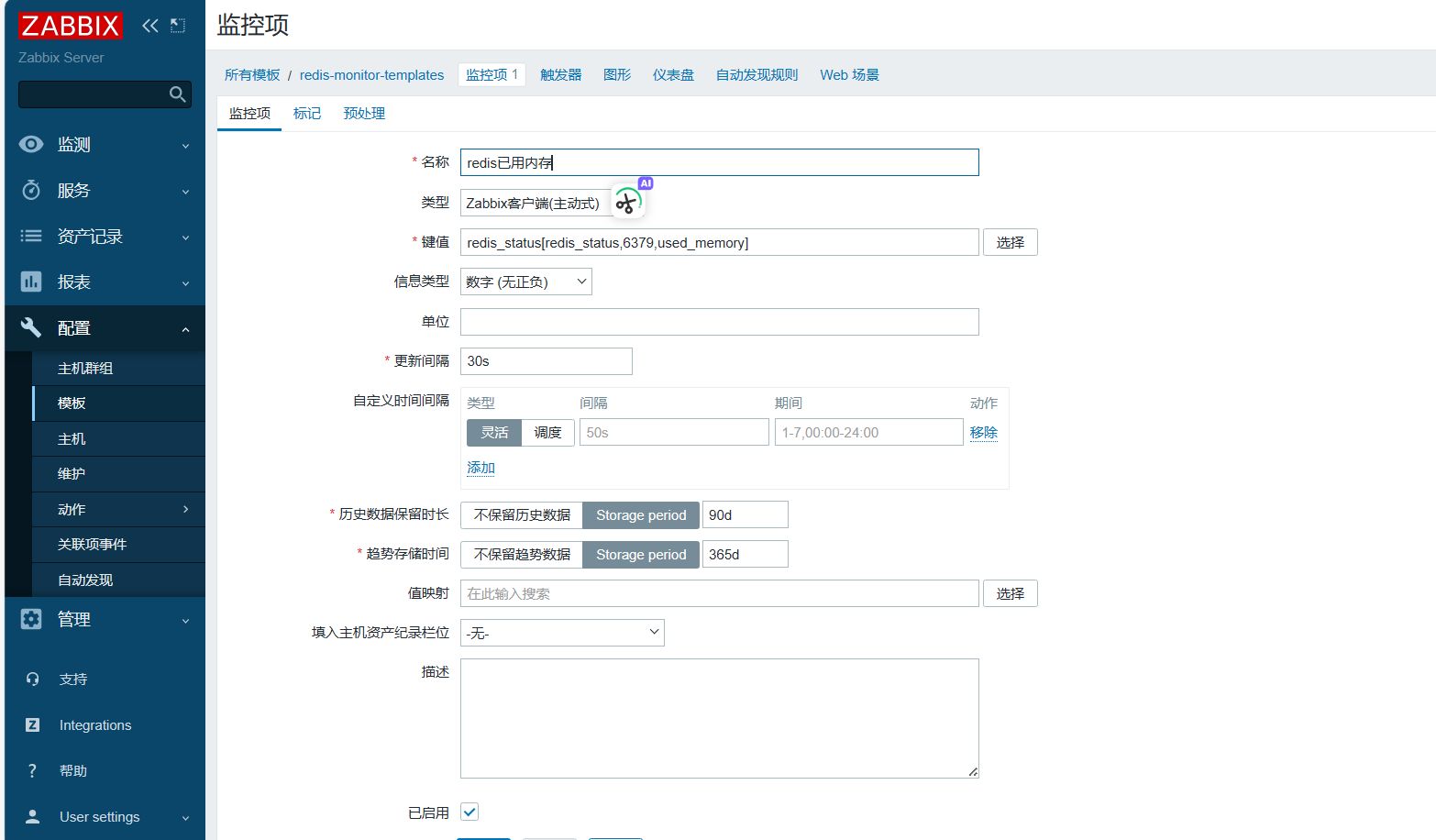Open the 自动发现规则 link
This screenshot has height=840, width=1436.
757,75
